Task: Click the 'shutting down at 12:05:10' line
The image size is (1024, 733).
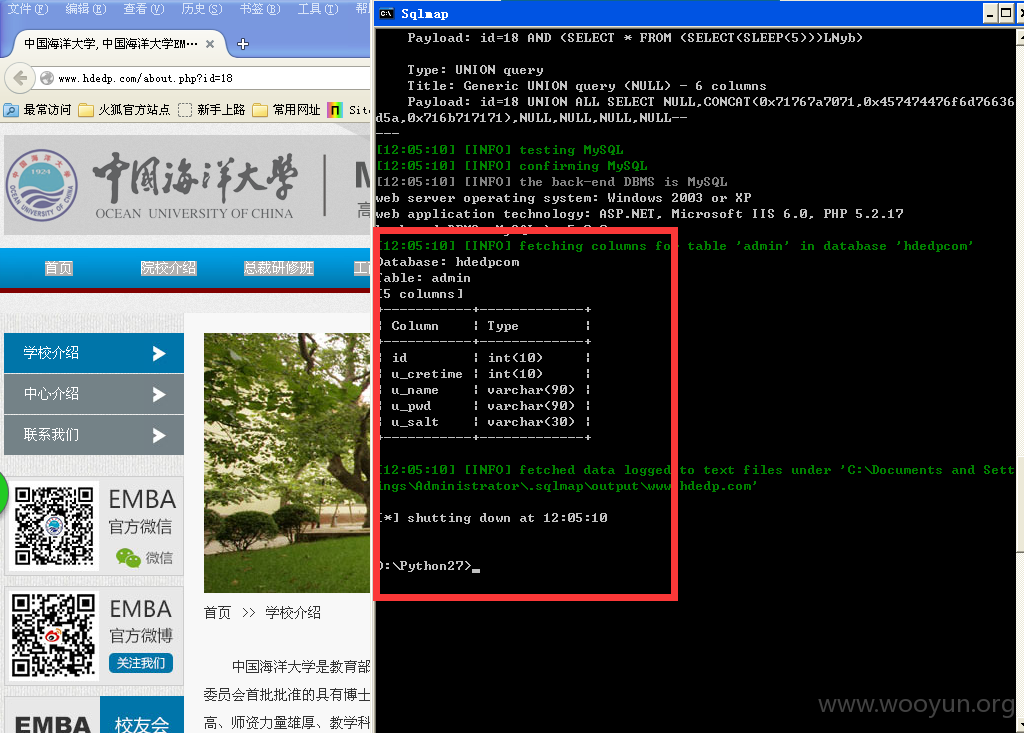Action: click(x=493, y=518)
